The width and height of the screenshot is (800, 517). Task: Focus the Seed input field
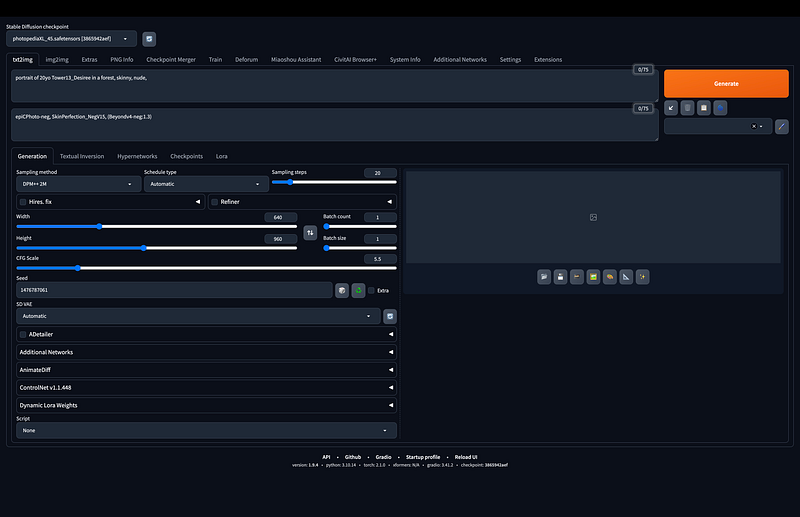click(x=174, y=290)
